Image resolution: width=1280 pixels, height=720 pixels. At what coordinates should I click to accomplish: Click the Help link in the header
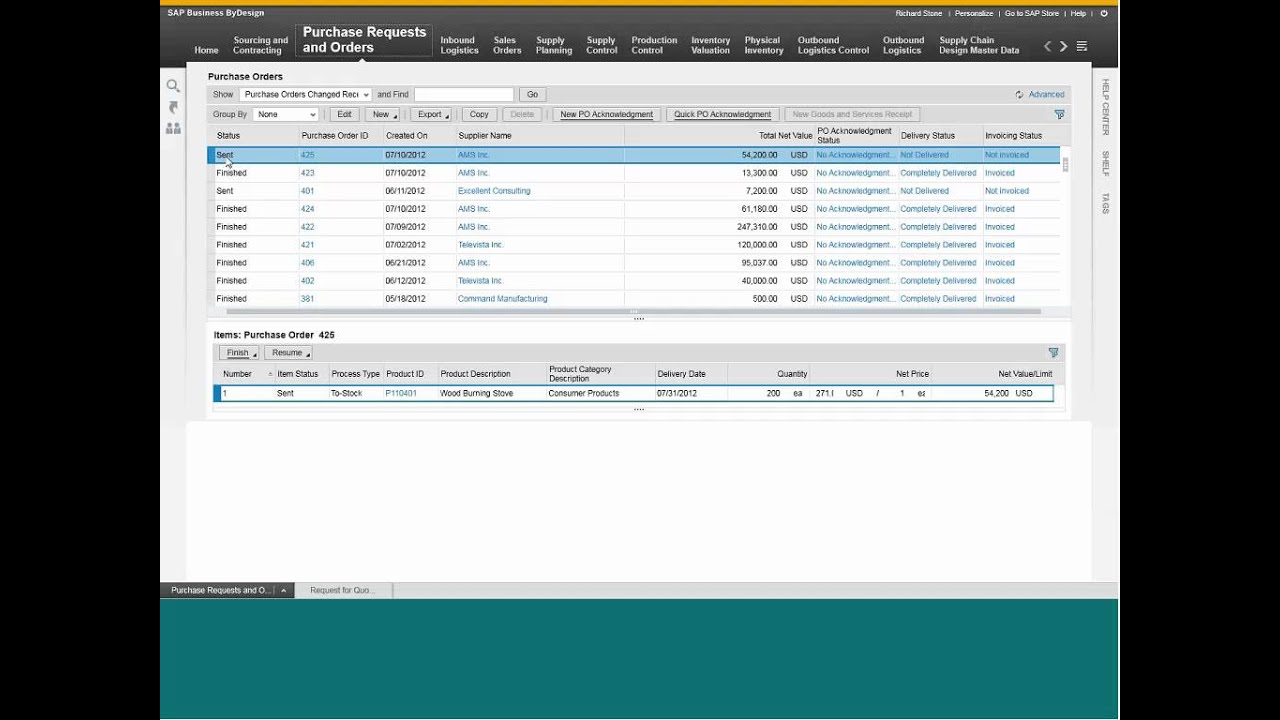tap(1078, 14)
